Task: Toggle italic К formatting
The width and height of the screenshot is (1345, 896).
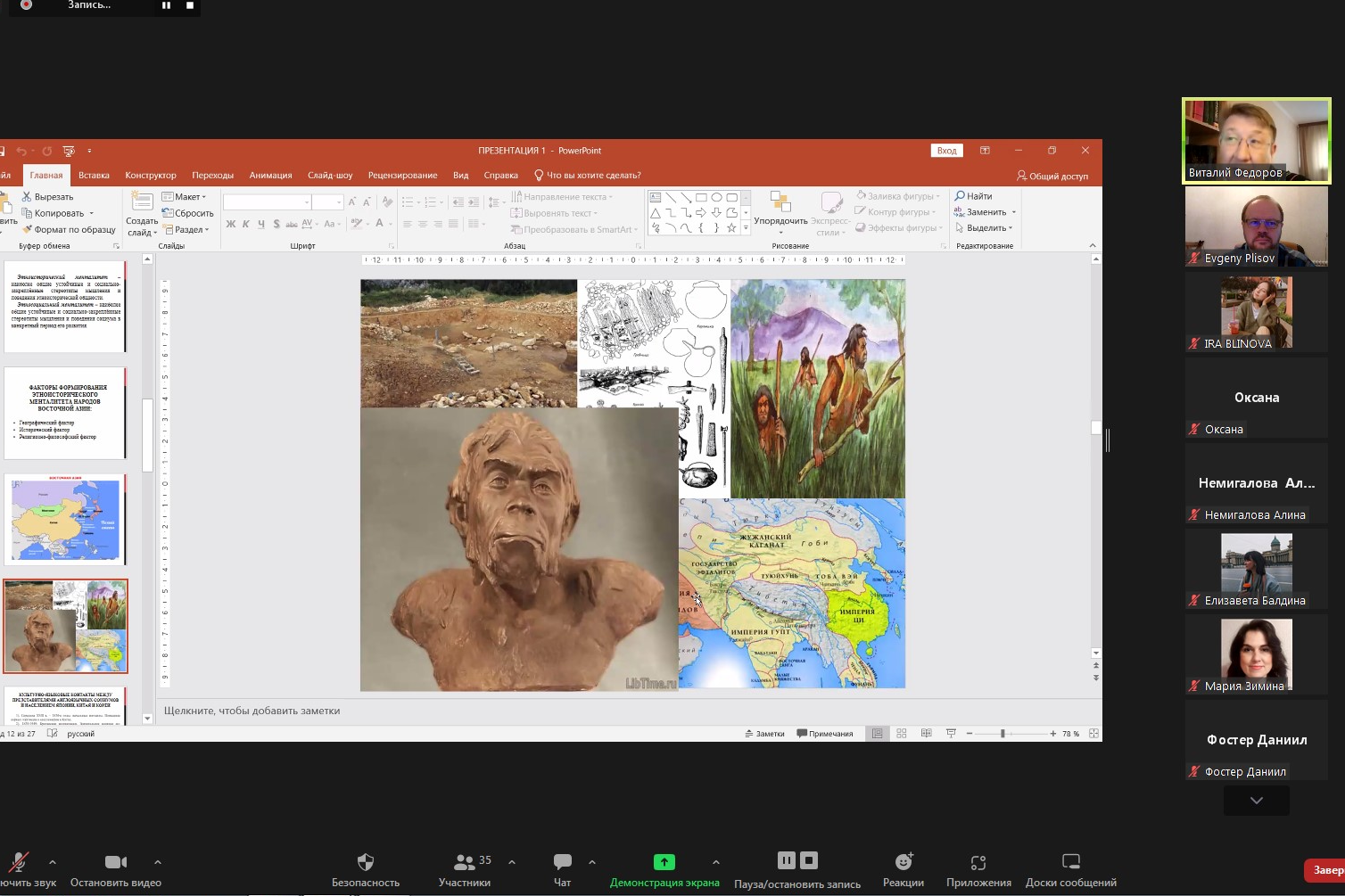Action: 245,224
